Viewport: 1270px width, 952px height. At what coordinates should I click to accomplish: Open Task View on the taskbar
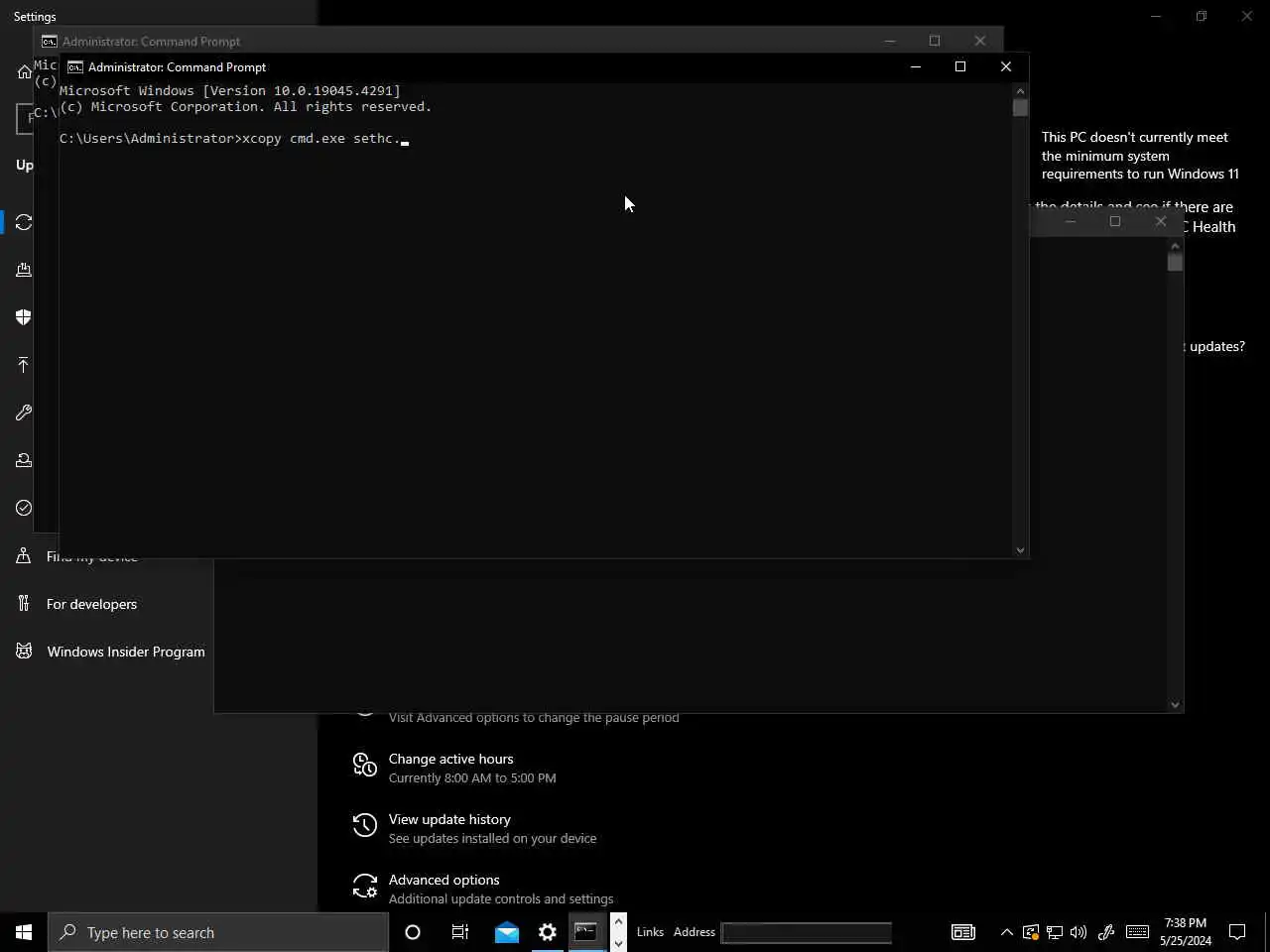click(x=460, y=932)
